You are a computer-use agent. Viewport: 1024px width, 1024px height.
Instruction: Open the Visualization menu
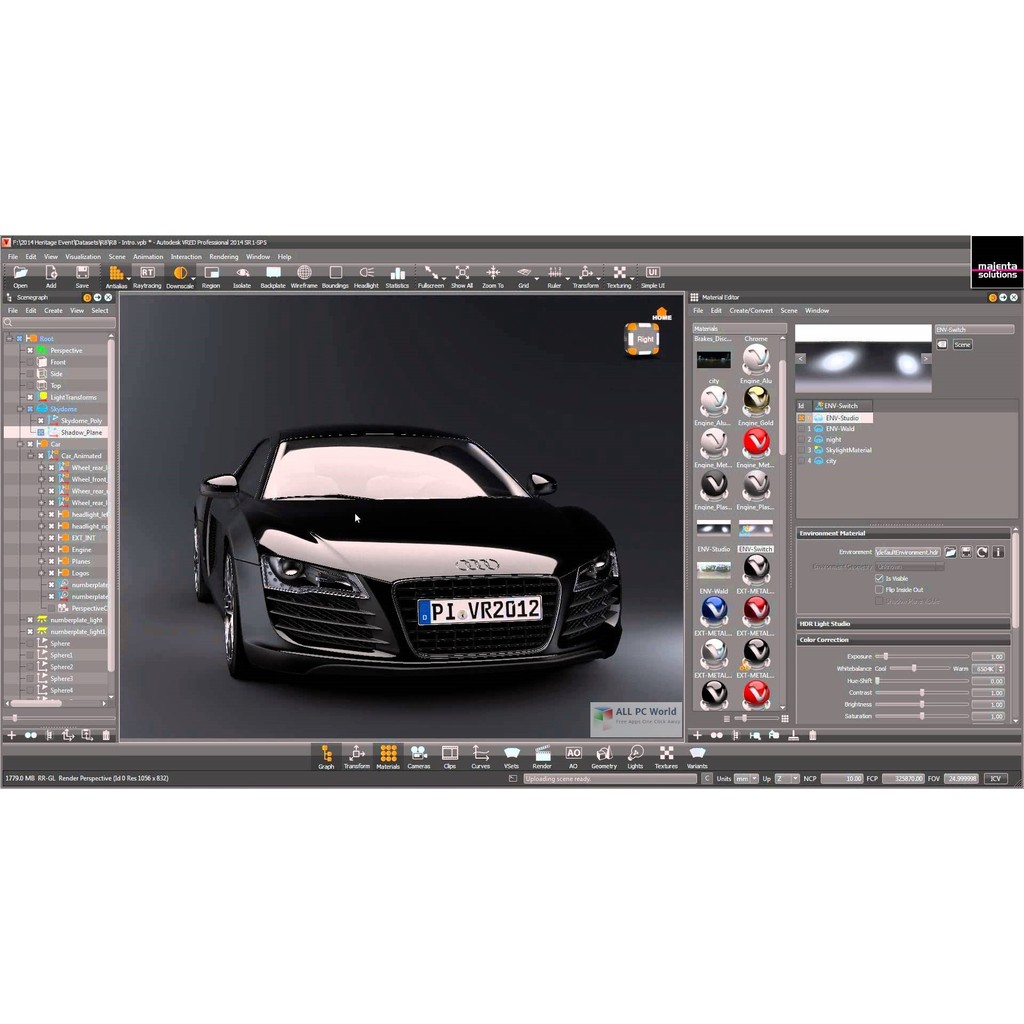pyautogui.click(x=83, y=257)
